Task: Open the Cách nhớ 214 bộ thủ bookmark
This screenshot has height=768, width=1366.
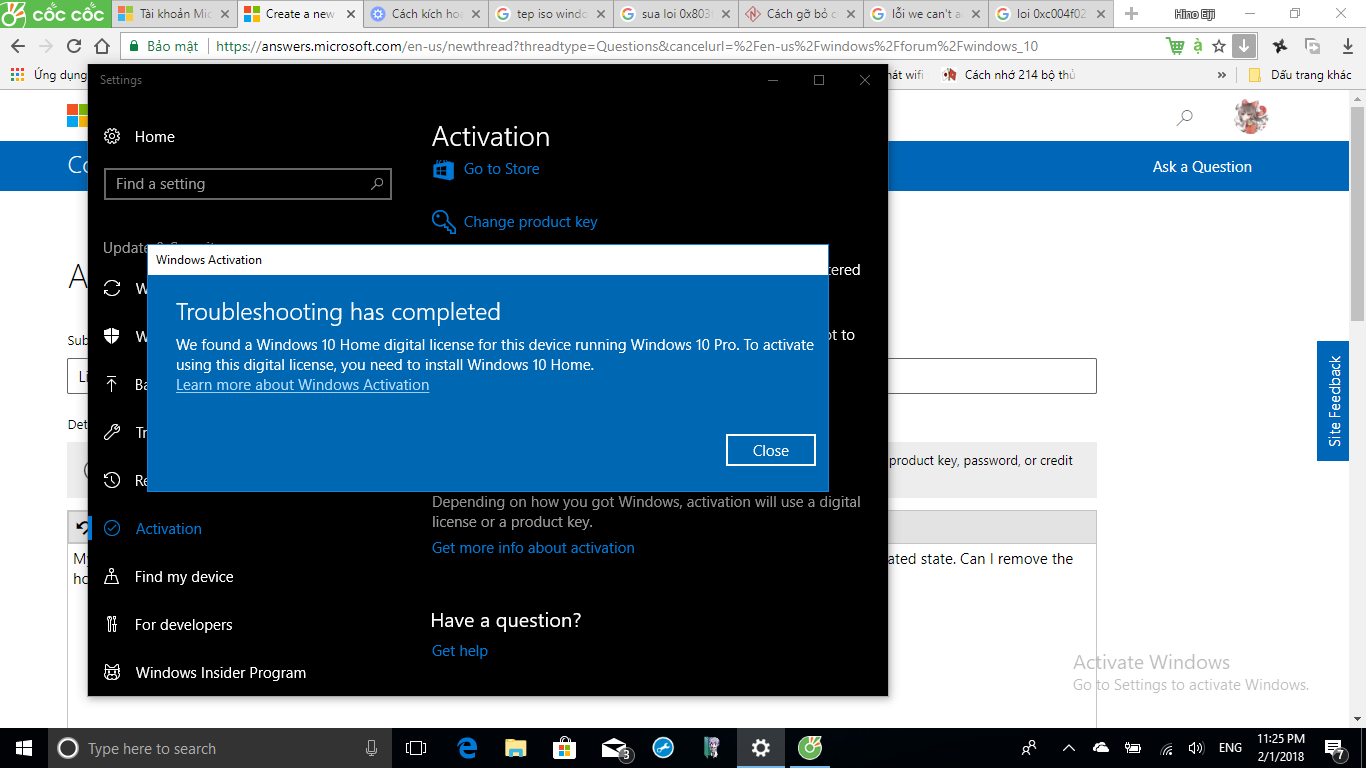Action: click(x=1010, y=75)
